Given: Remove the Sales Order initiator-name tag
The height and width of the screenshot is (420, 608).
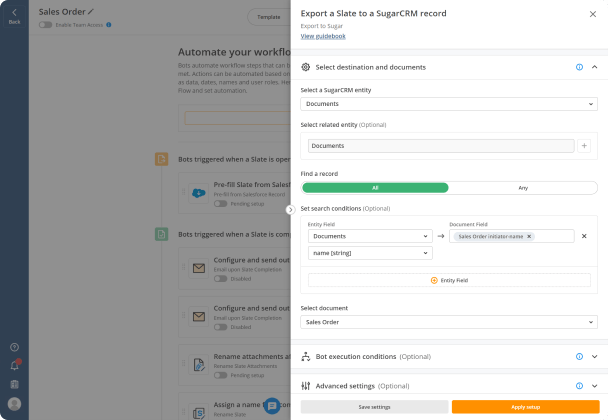Looking at the screenshot, I should (x=529, y=236).
